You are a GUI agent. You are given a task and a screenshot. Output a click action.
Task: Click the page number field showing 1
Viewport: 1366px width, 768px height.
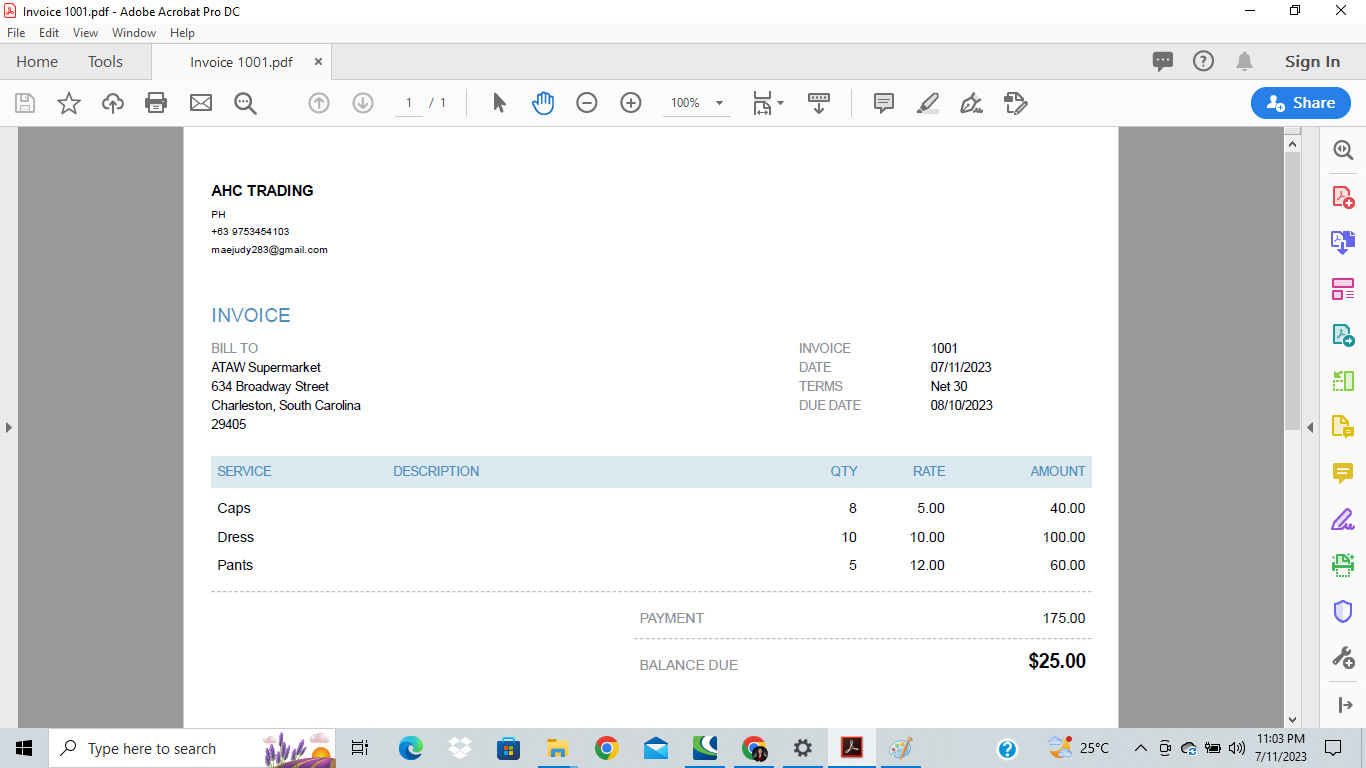click(409, 103)
